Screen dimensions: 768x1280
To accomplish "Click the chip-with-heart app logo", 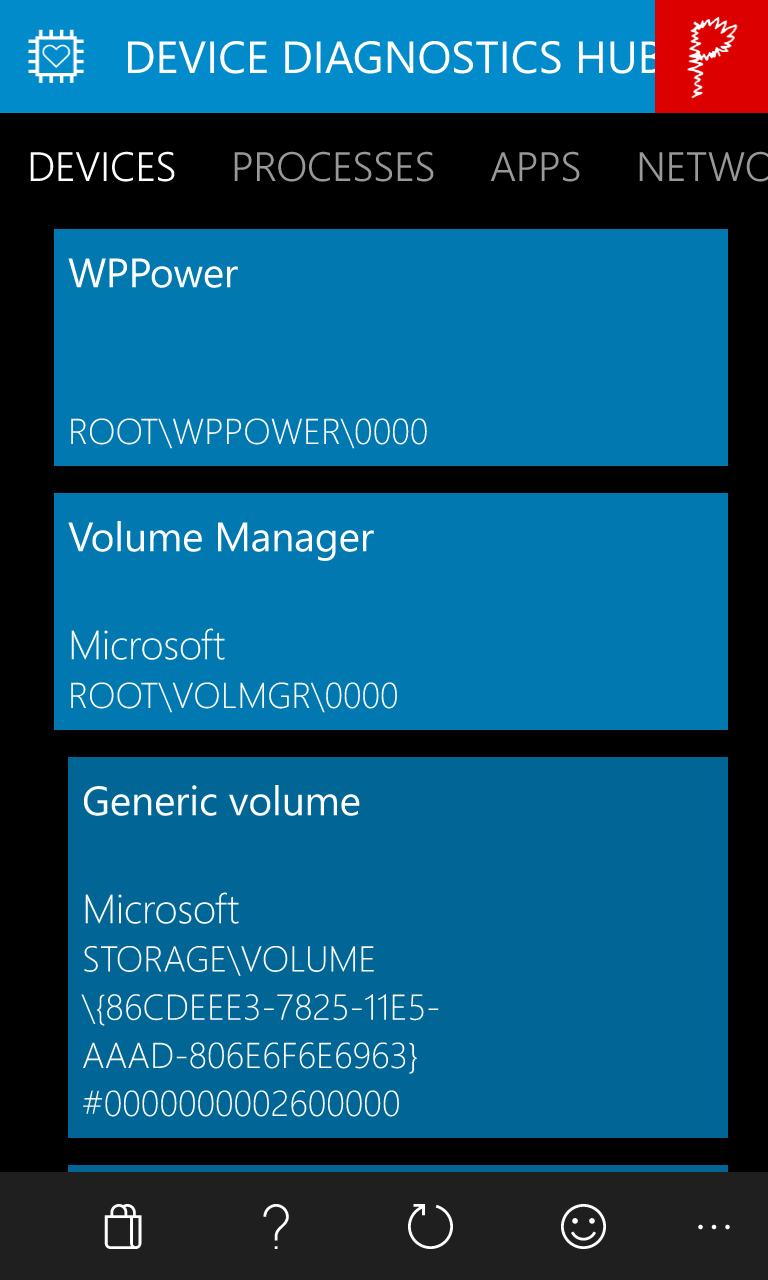I will click(56, 56).
